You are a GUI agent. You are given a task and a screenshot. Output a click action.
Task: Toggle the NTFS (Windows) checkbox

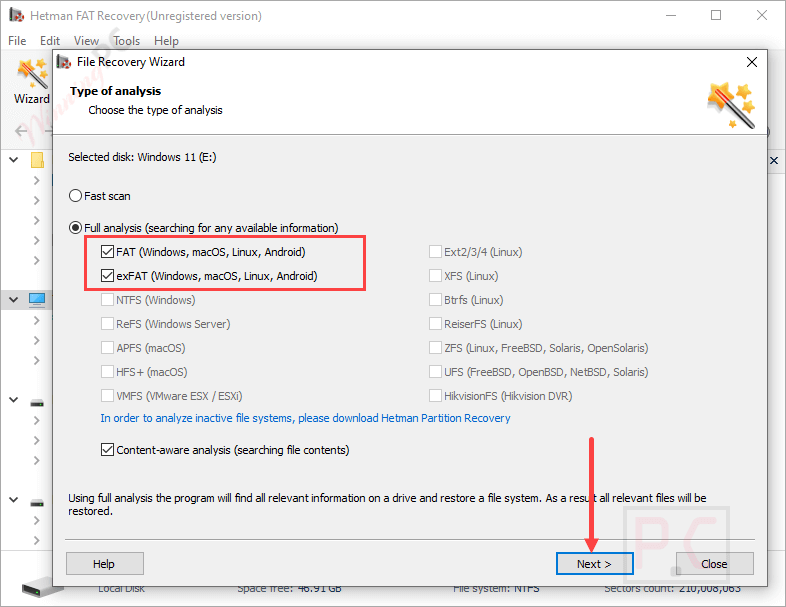107,300
